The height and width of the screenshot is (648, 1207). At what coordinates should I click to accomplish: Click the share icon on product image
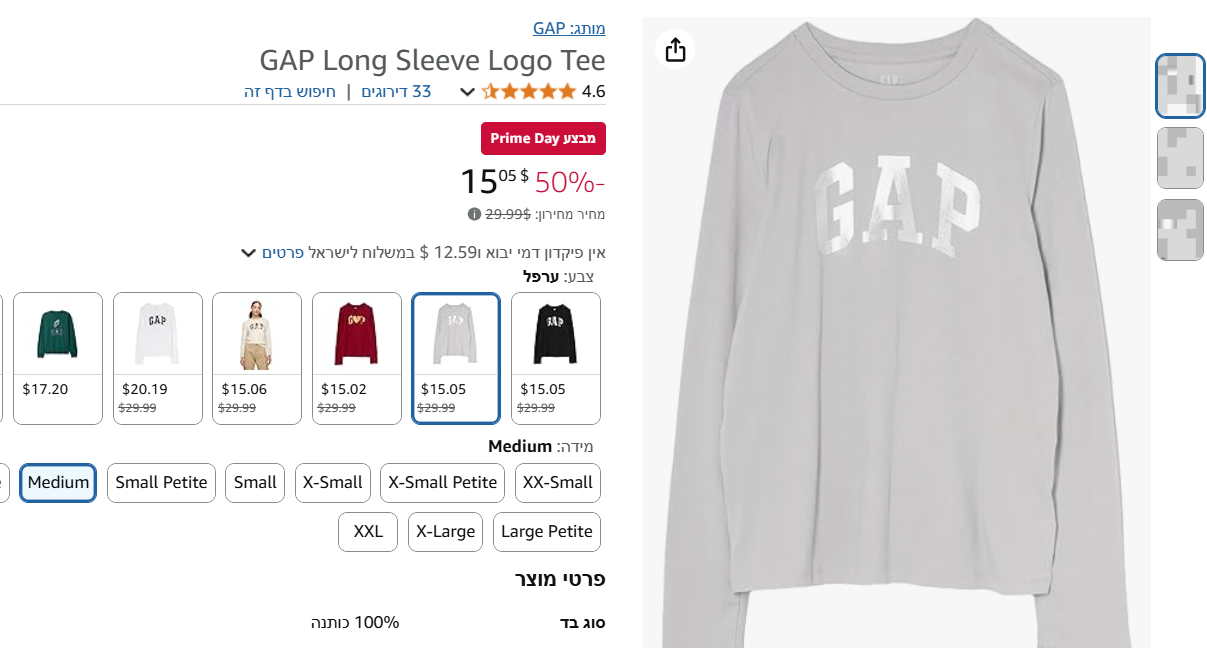pos(676,49)
